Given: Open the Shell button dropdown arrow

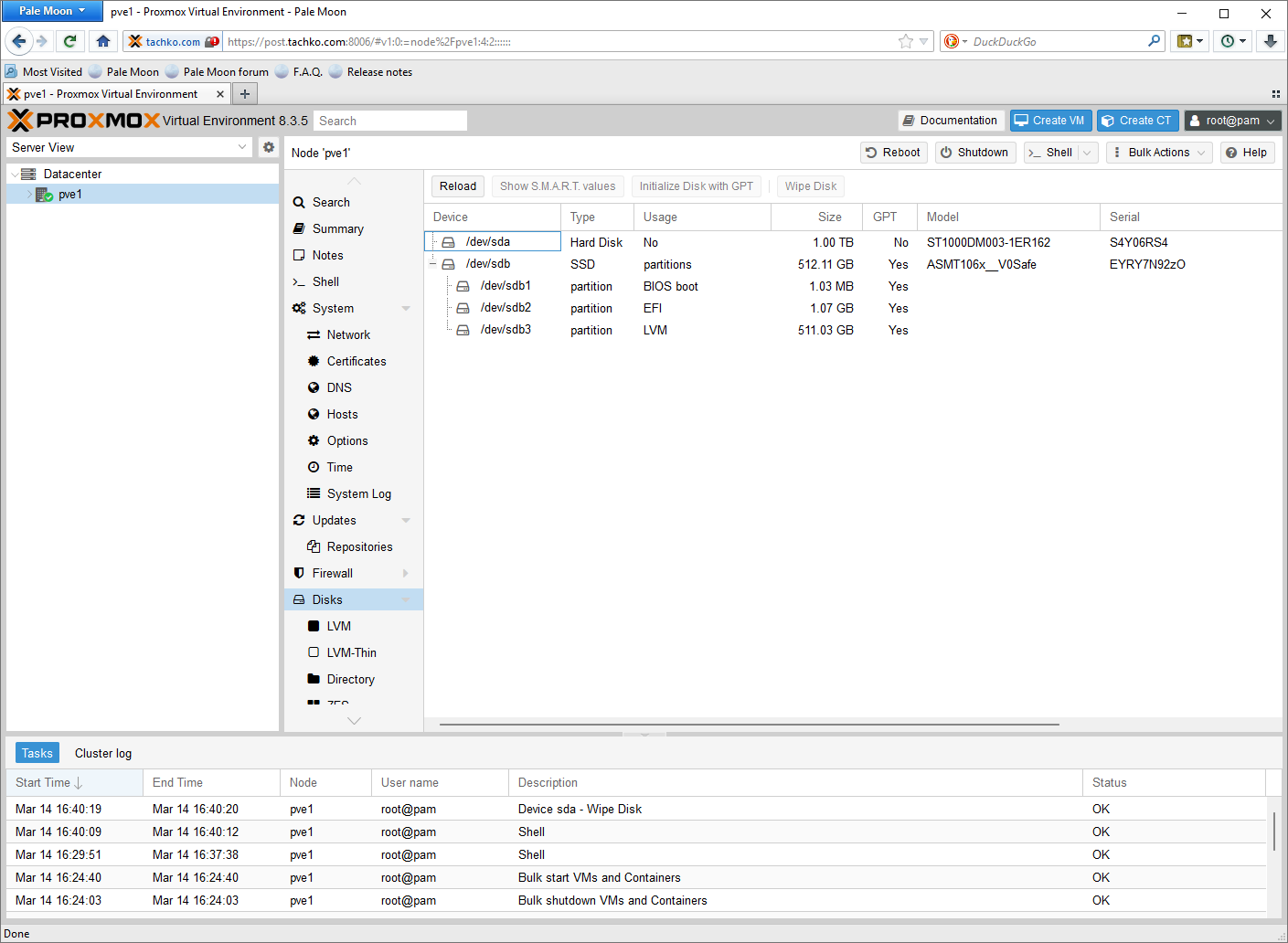Looking at the screenshot, I should coord(1088,153).
